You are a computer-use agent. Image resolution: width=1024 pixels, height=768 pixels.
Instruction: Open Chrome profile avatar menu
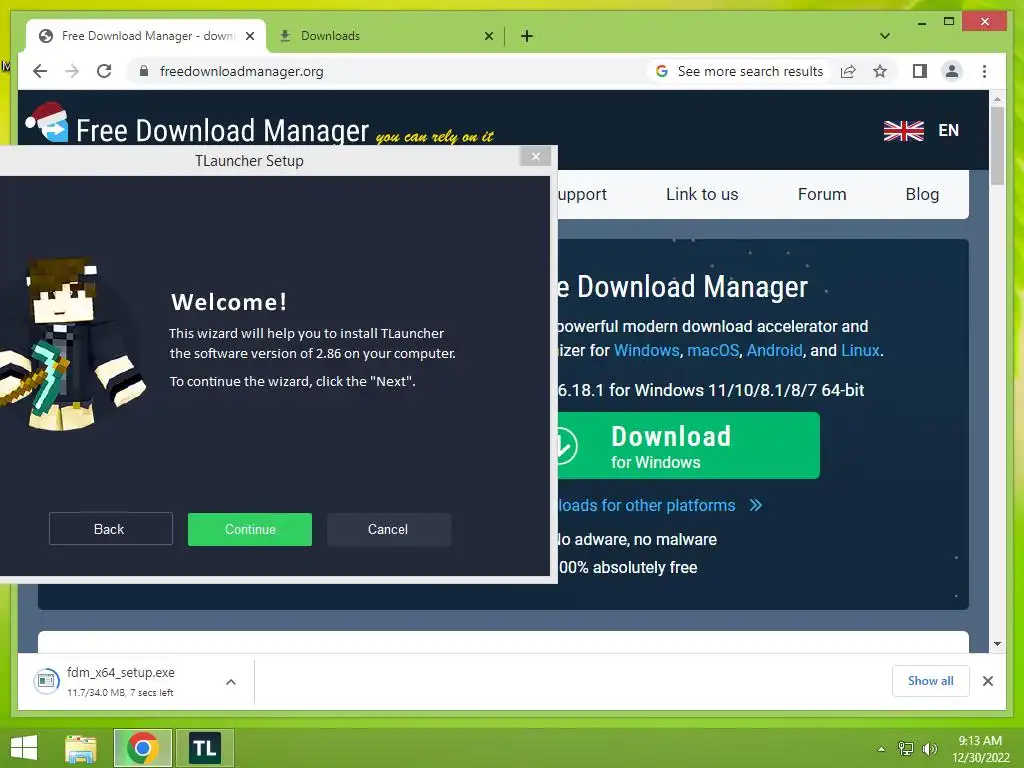952,71
